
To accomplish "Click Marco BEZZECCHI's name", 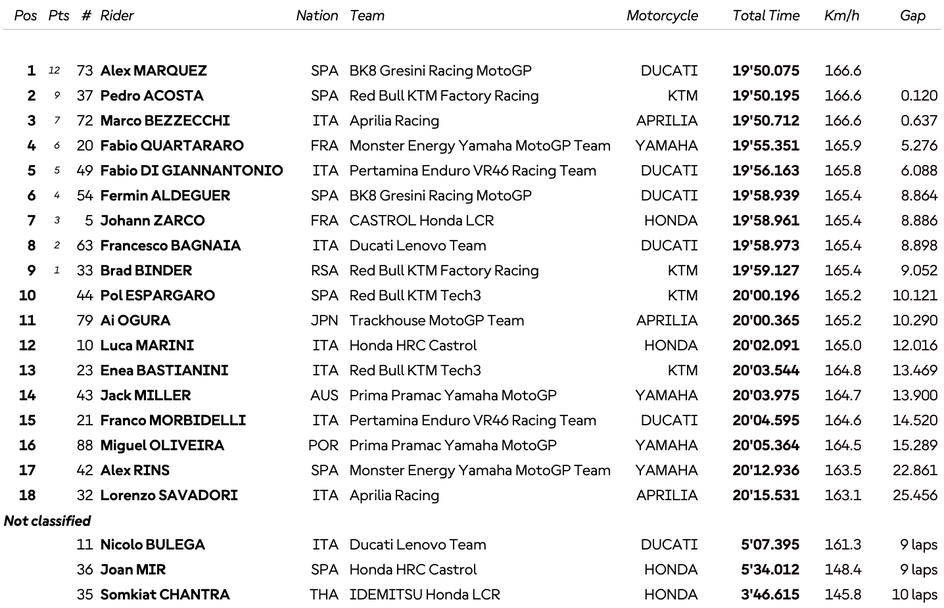I will pos(165,121).
